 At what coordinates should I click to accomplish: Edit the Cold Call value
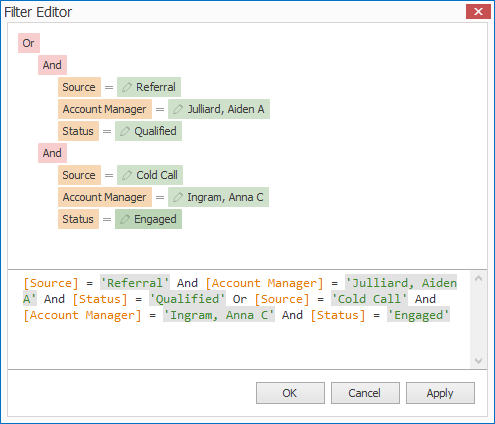(150, 175)
